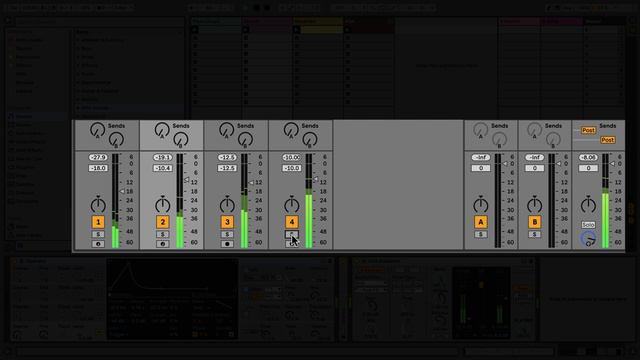
Task: Reset Master peak level -8.06
Action: pyautogui.click(x=588, y=157)
